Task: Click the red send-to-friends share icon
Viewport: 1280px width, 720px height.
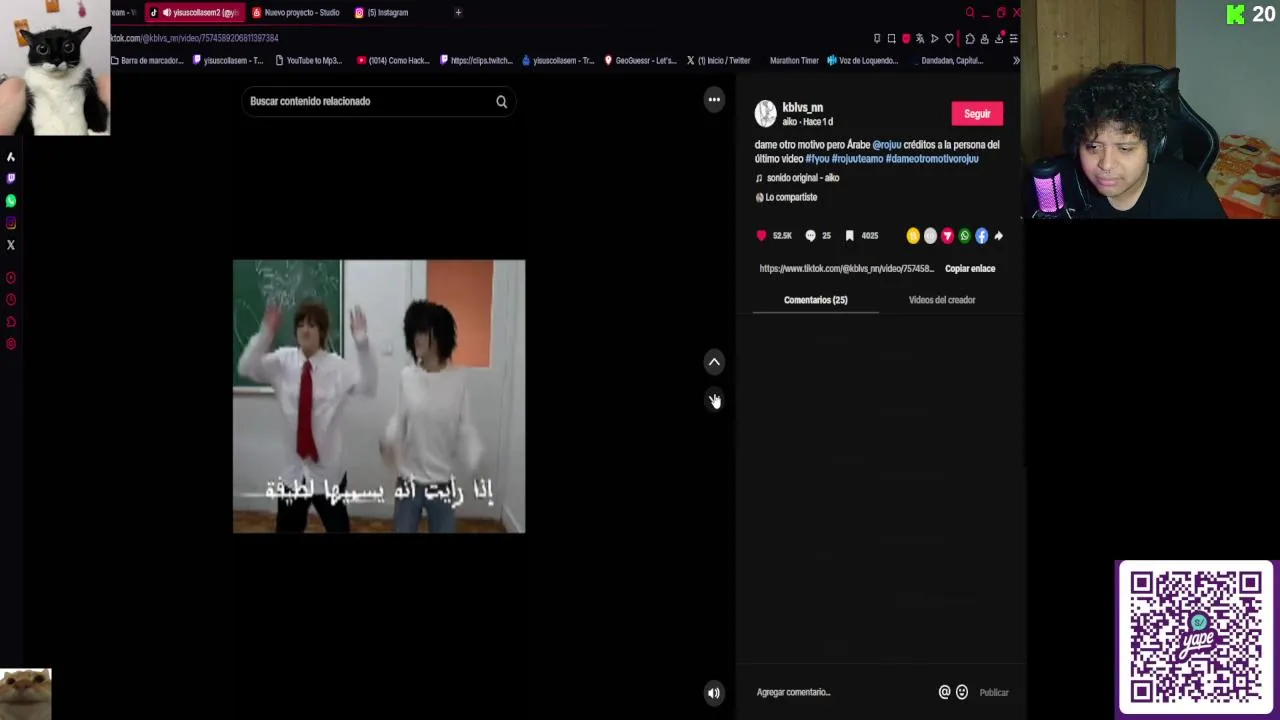Action: pos(947,236)
